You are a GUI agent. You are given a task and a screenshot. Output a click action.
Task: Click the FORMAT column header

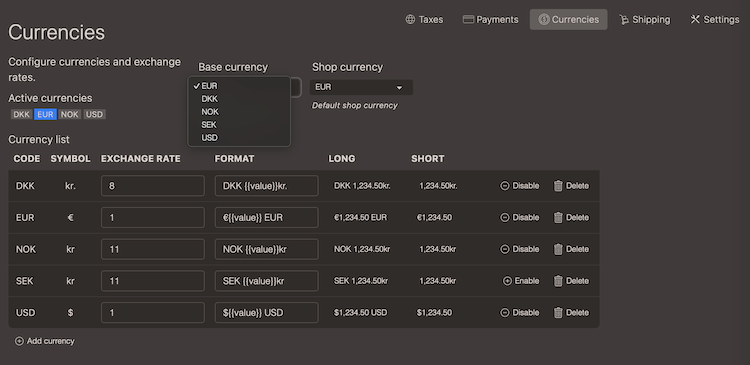click(234, 159)
